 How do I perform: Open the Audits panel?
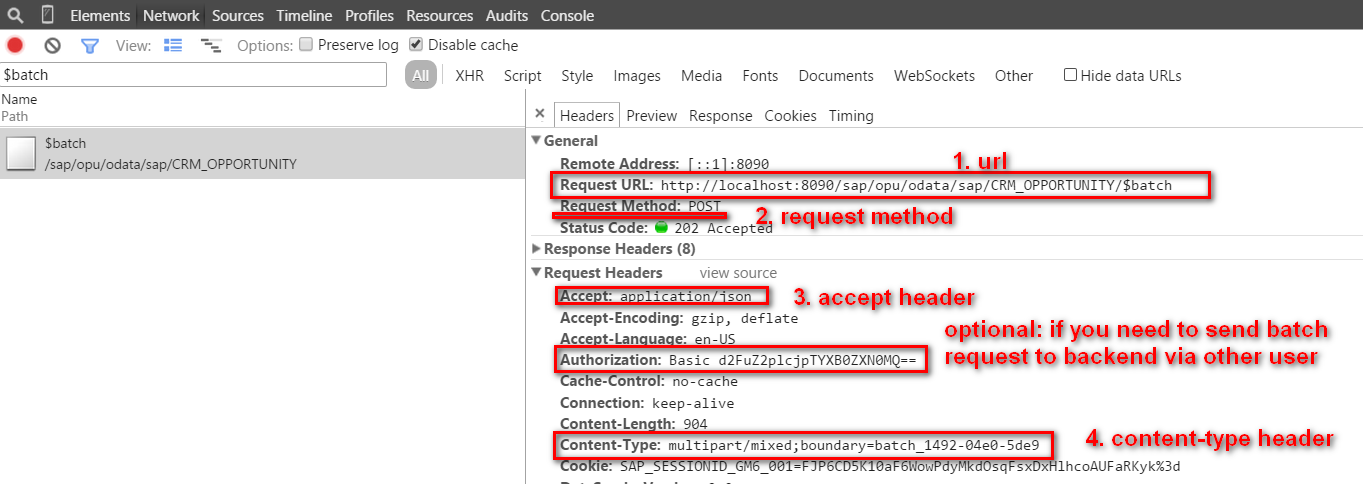click(507, 16)
